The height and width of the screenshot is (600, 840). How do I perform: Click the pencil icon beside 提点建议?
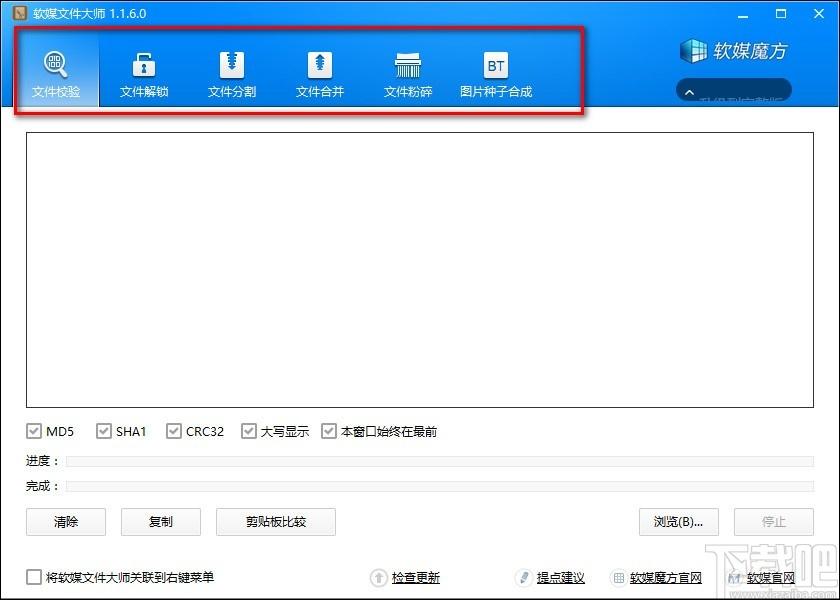[523, 578]
